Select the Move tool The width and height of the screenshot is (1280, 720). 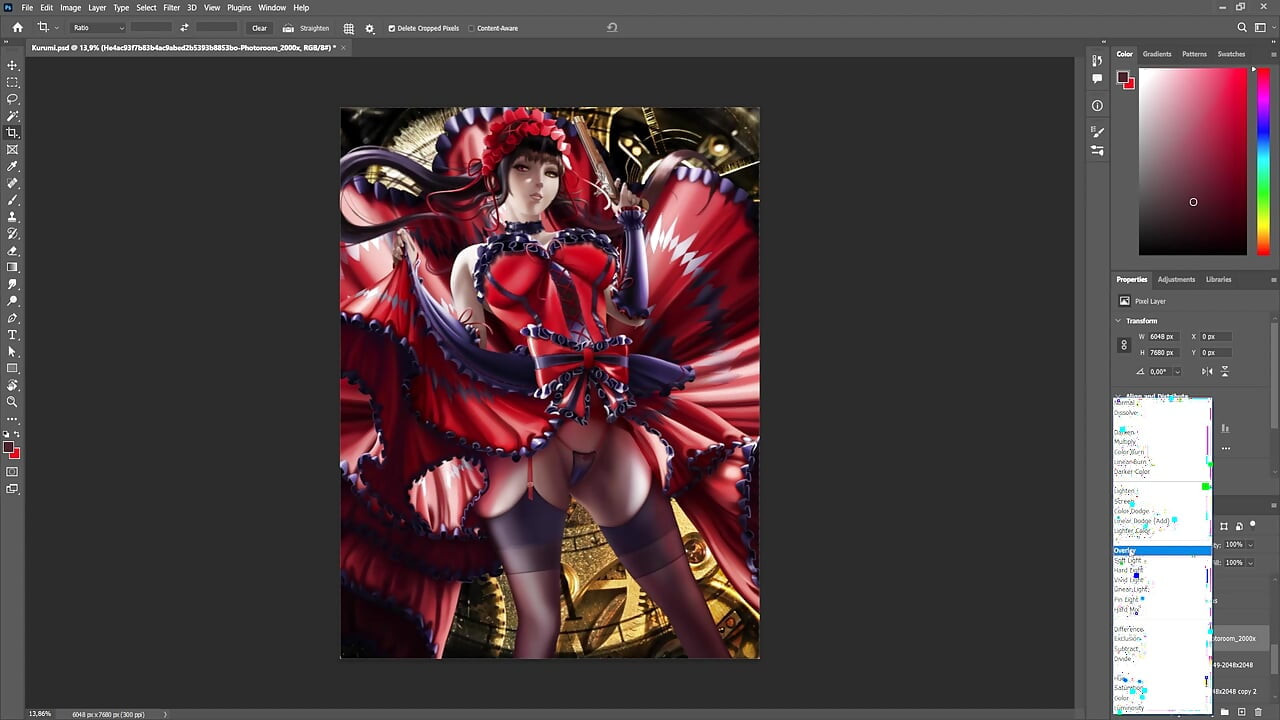12,63
